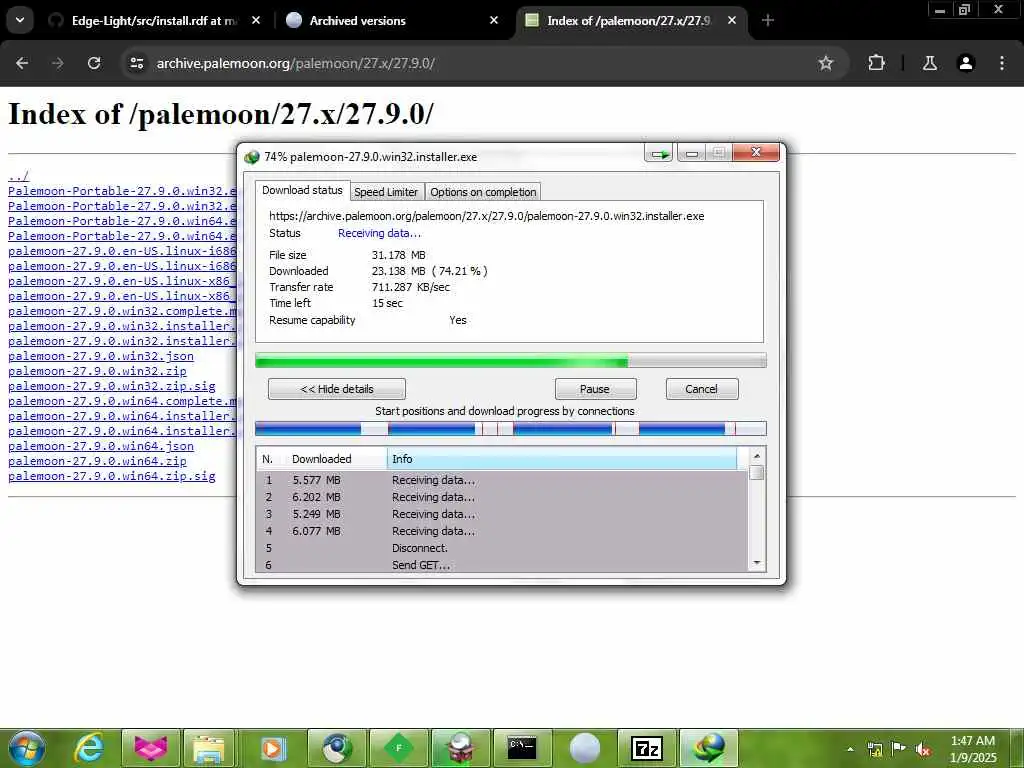This screenshot has width=1024, height=768.
Task: Open the parent directory ../ link
Action: [x=18, y=176]
